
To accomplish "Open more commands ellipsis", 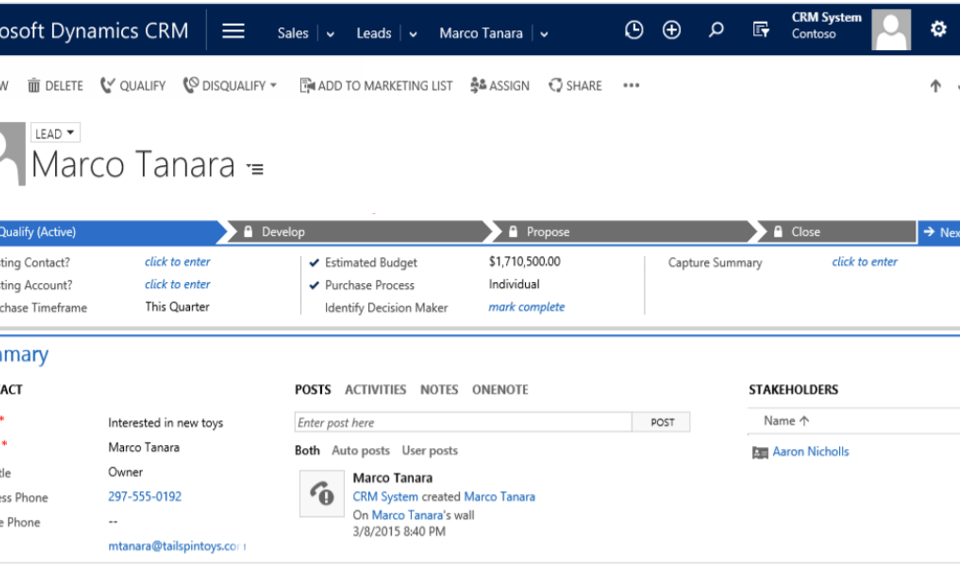I will (x=631, y=86).
